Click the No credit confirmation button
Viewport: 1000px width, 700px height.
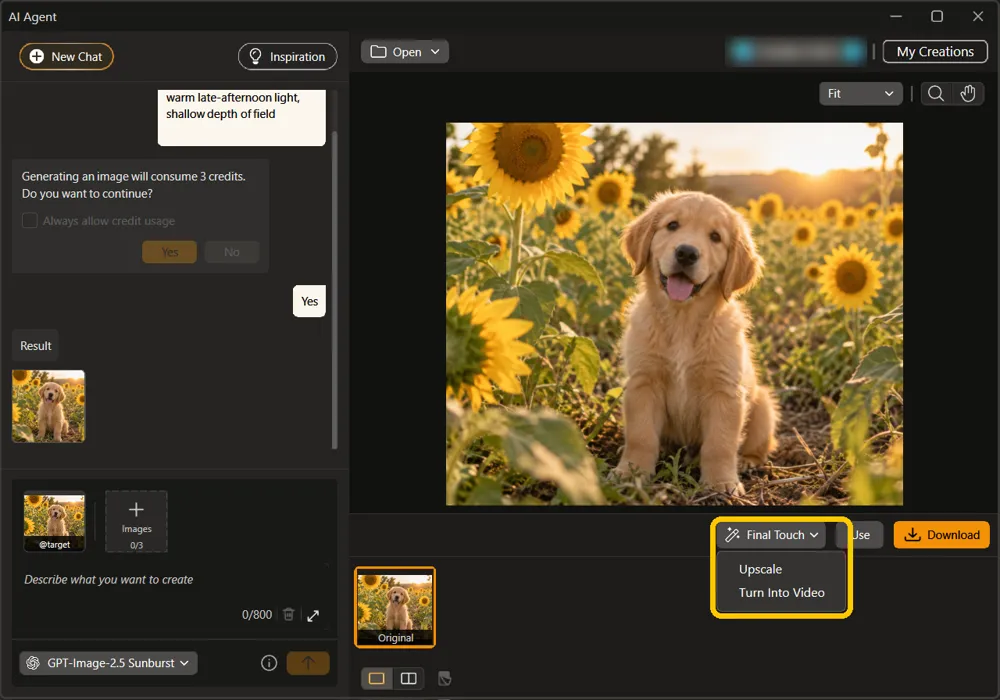(x=232, y=252)
